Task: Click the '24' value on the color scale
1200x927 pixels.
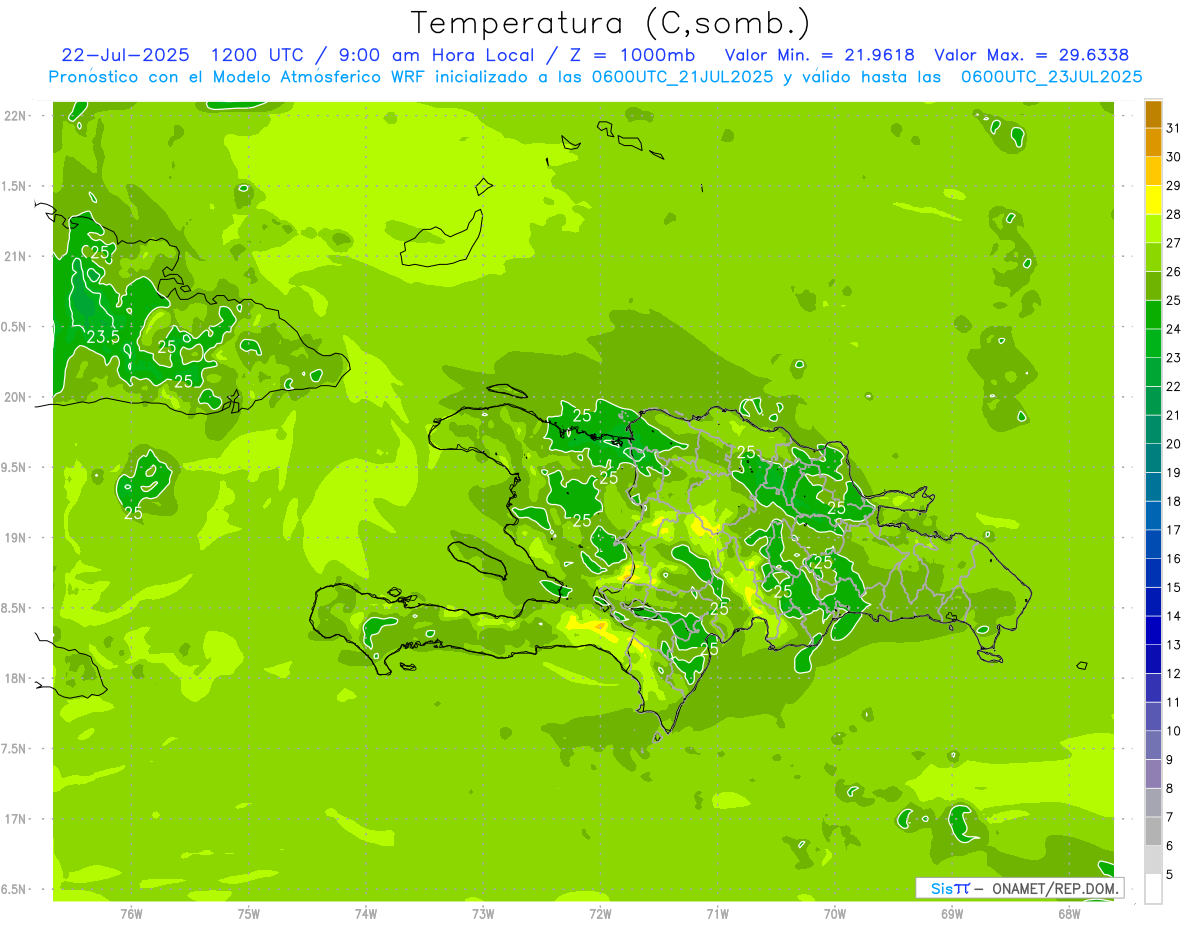Action: coord(1174,329)
